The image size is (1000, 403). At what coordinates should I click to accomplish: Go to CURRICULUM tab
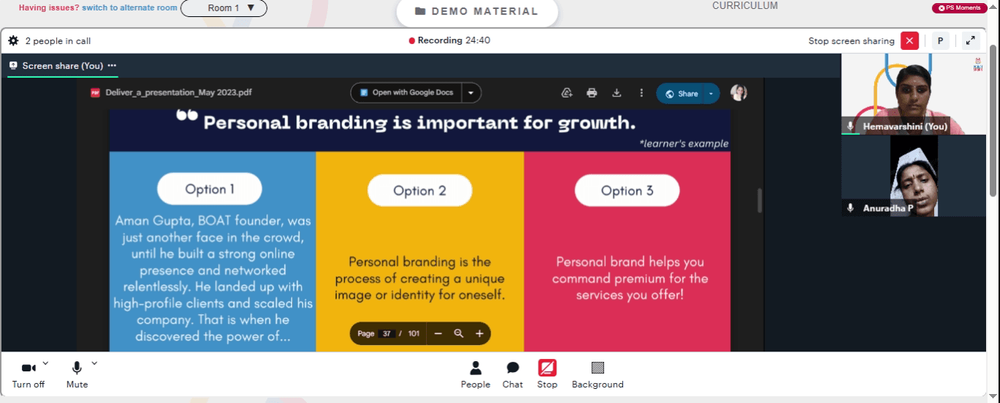pyautogui.click(x=745, y=6)
